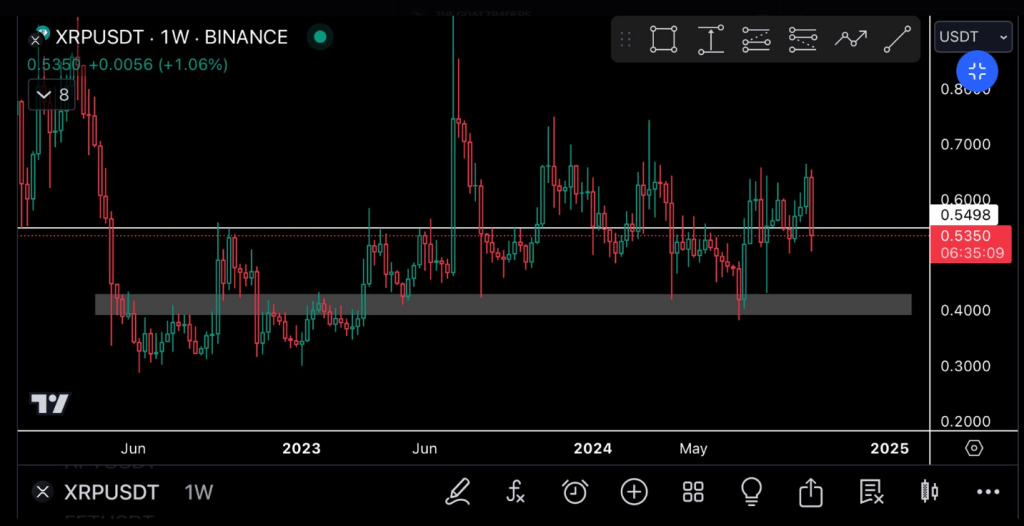The width and height of the screenshot is (1024, 526).
Task: Share the chart using share icon
Action: 810,491
